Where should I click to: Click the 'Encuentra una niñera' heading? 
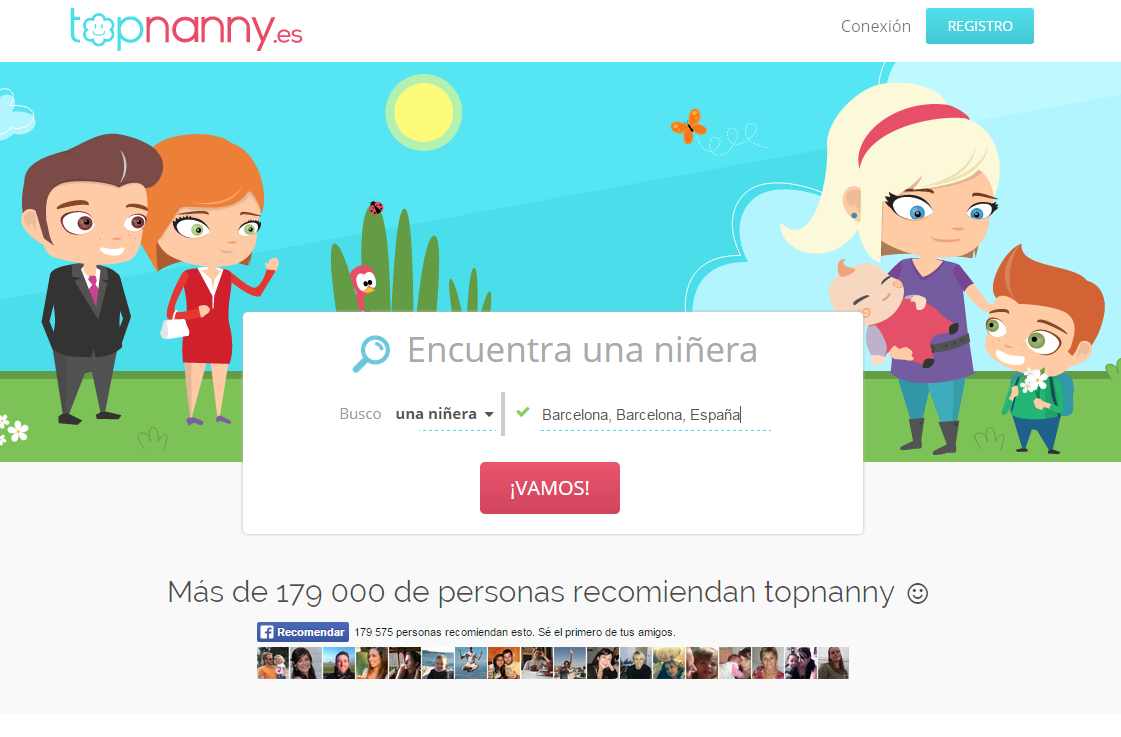582,350
